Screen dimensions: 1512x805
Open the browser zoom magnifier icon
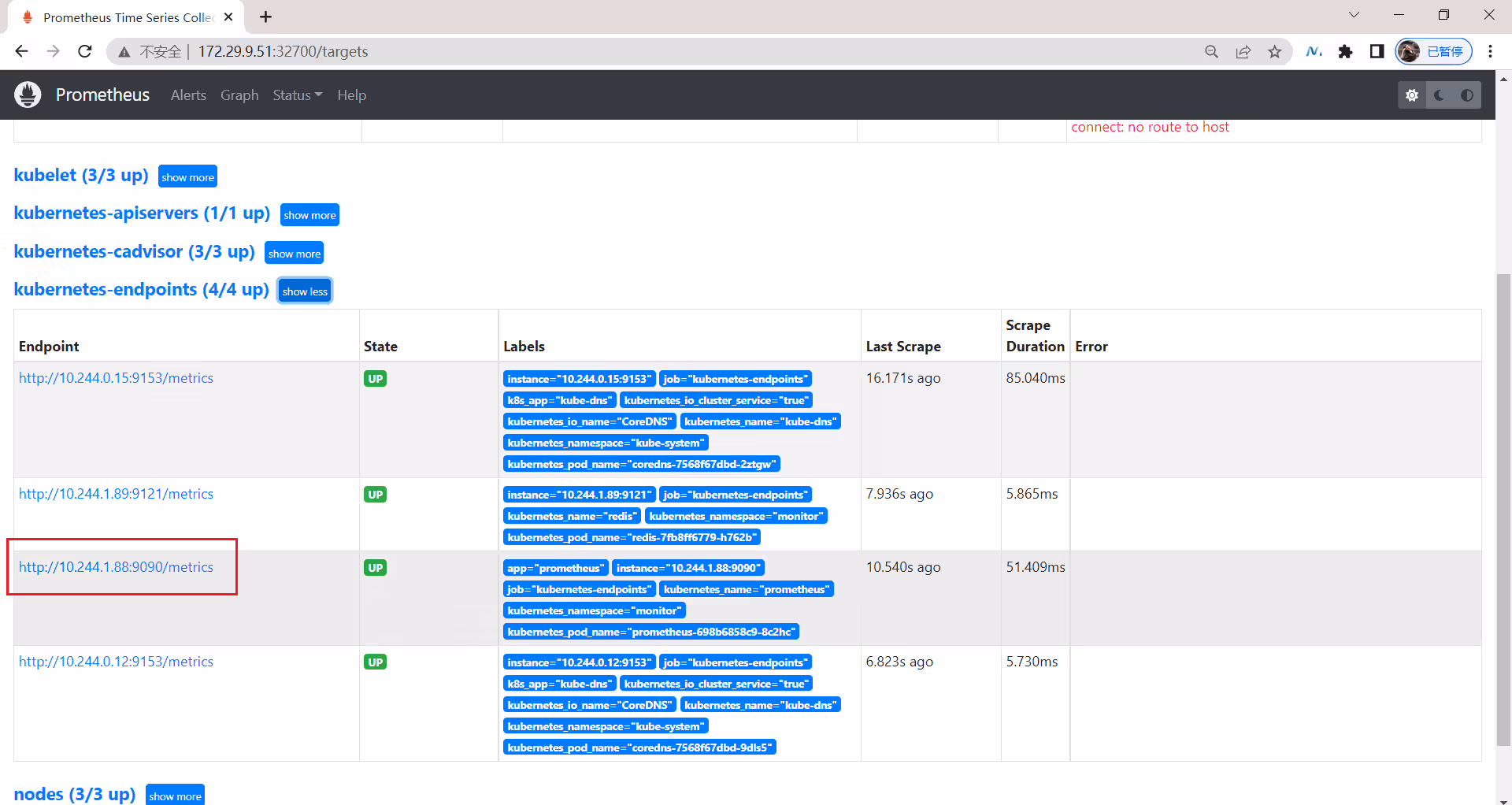click(1211, 51)
